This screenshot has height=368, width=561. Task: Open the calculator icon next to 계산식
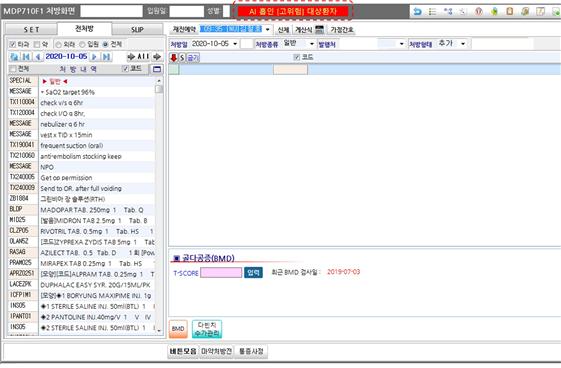[320, 29]
